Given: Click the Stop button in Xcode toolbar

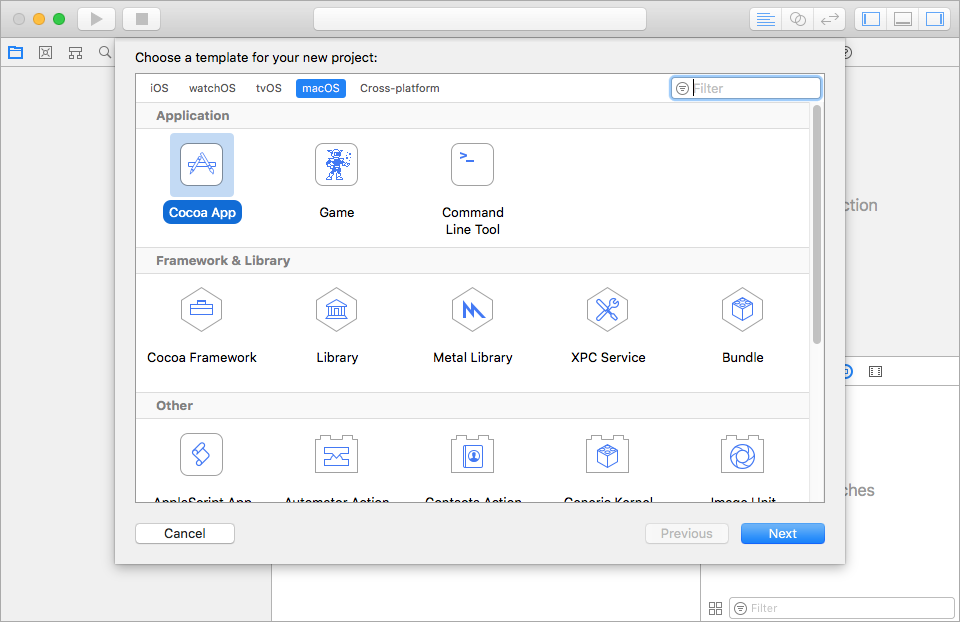Looking at the screenshot, I should [141, 19].
